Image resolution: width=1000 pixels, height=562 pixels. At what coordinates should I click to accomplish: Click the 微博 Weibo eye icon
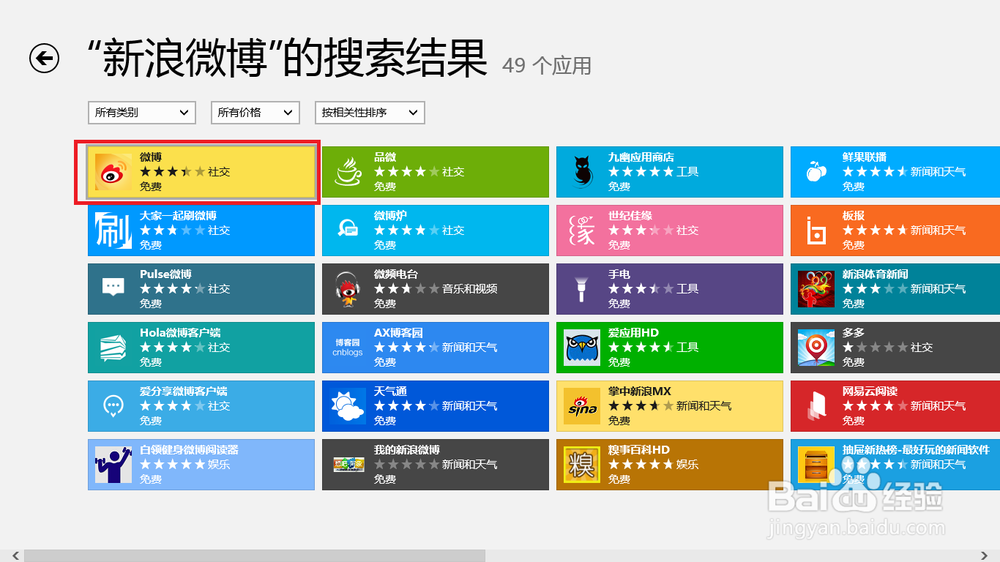click(113, 172)
